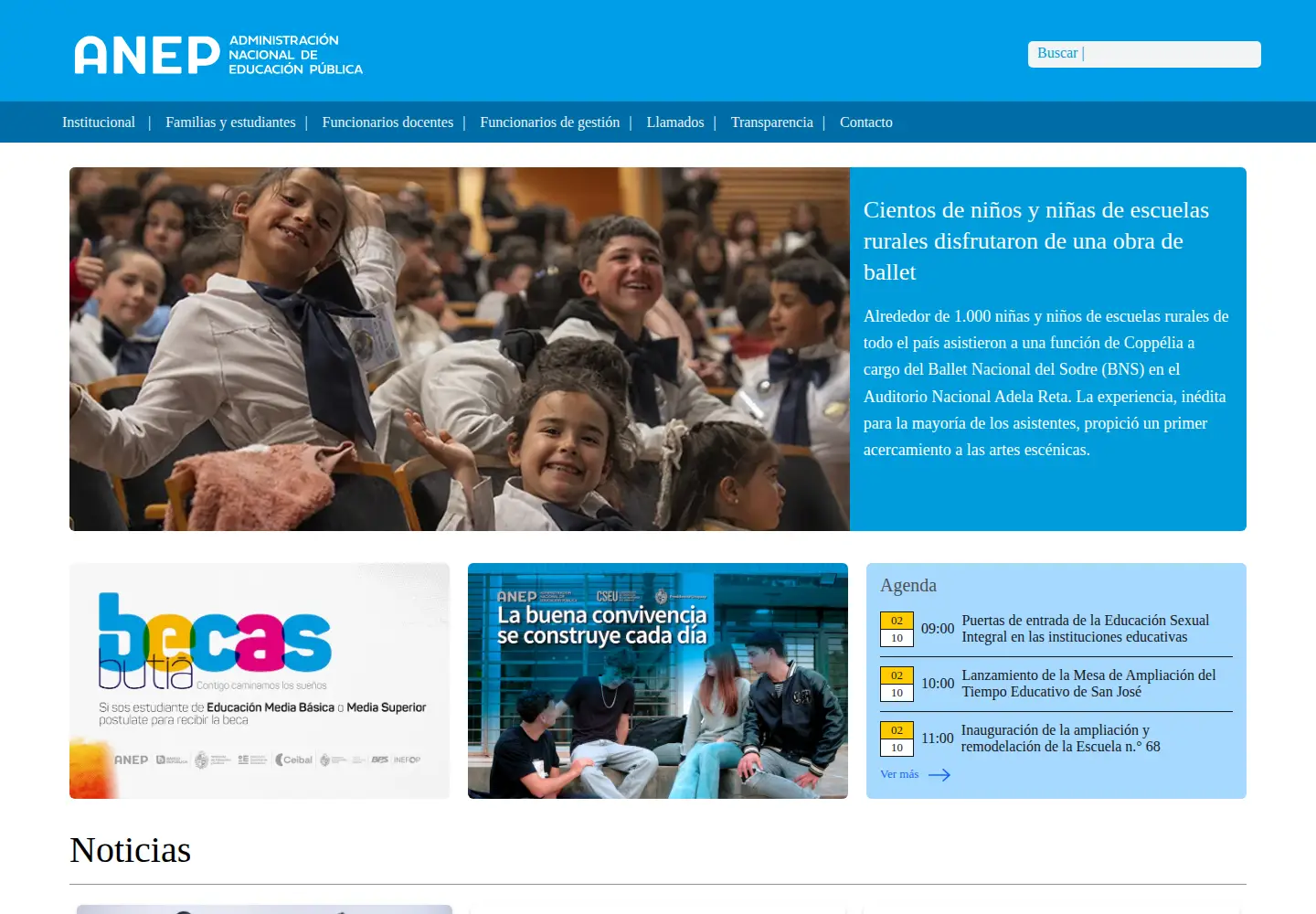Click the 'Ver más' agenda link

(x=899, y=774)
